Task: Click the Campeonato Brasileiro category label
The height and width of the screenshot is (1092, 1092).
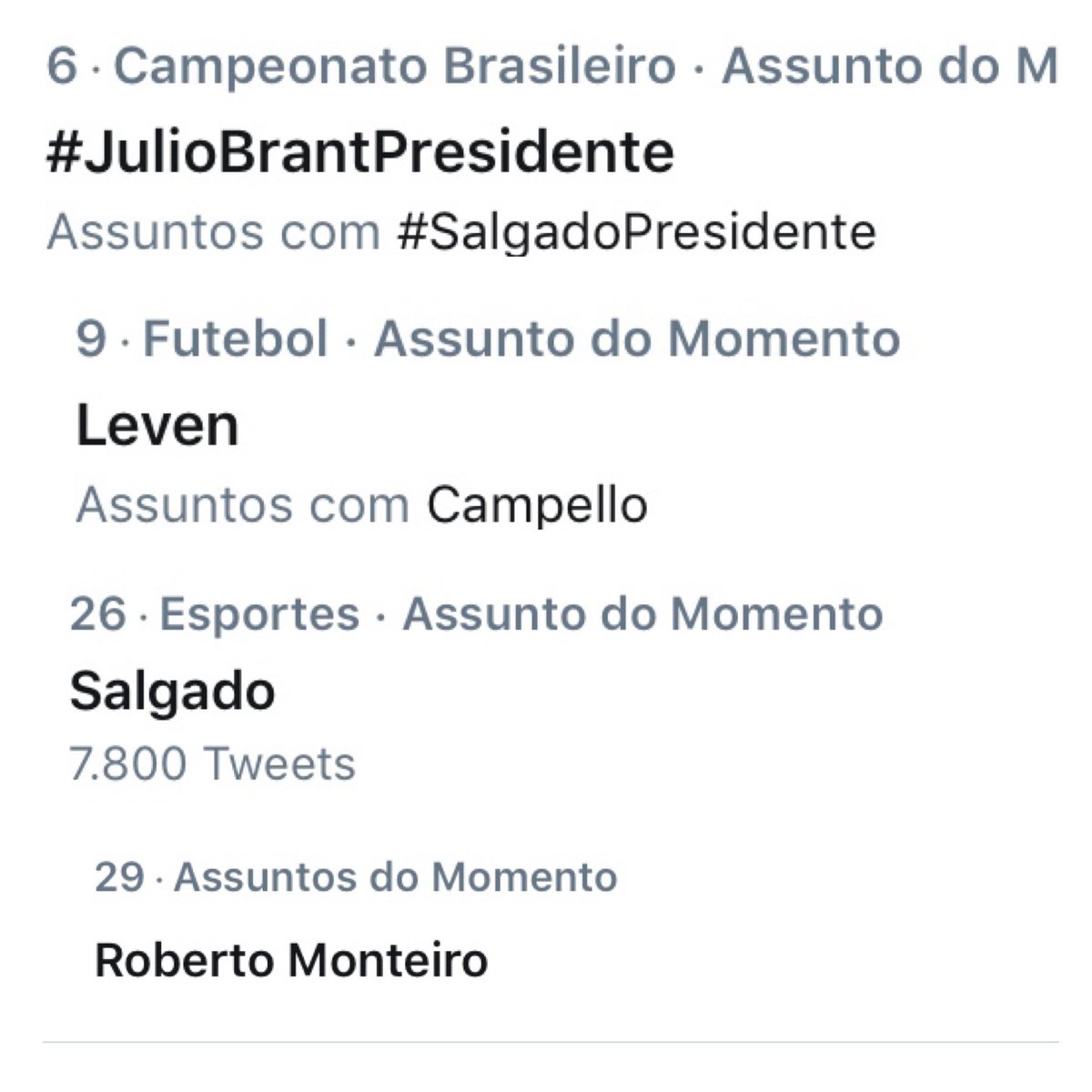Action: 395,66
